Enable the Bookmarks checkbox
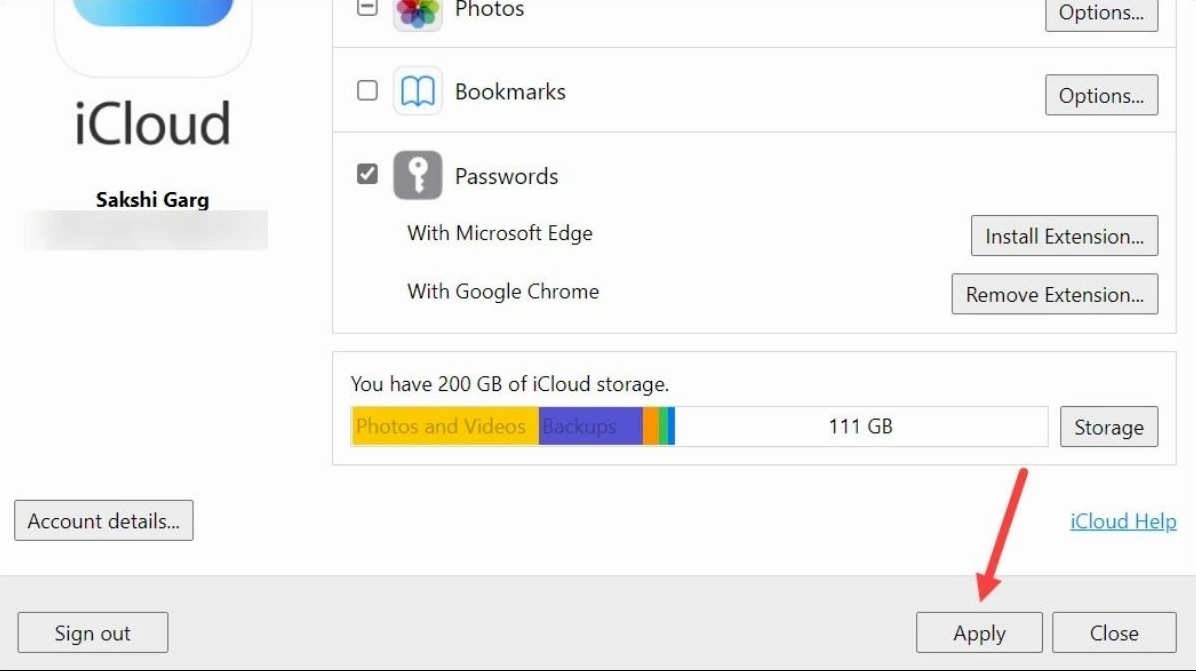 click(x=368, y=91)
